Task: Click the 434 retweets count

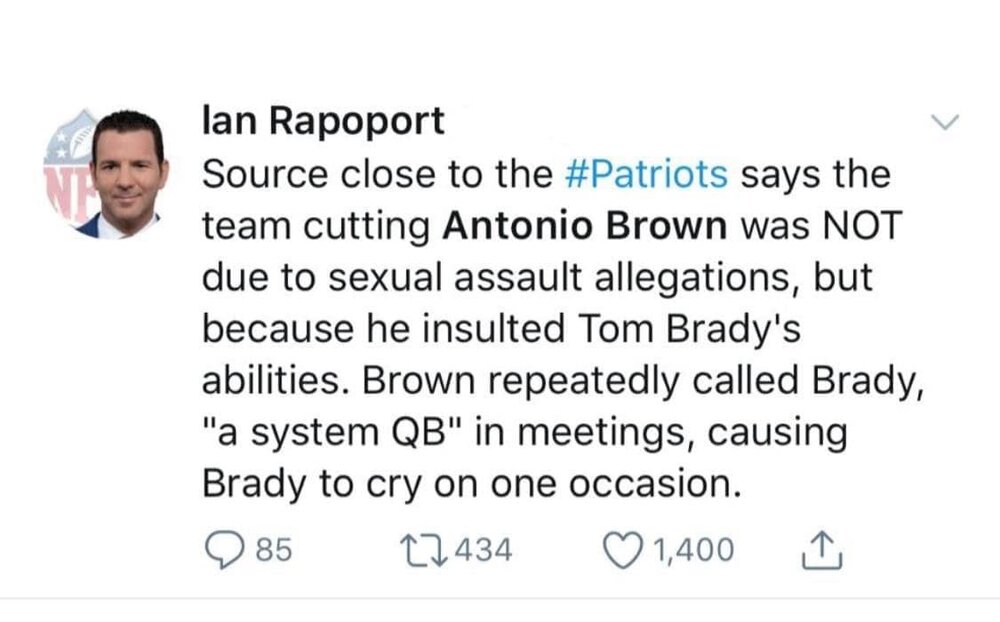Action: click(483, 550)
